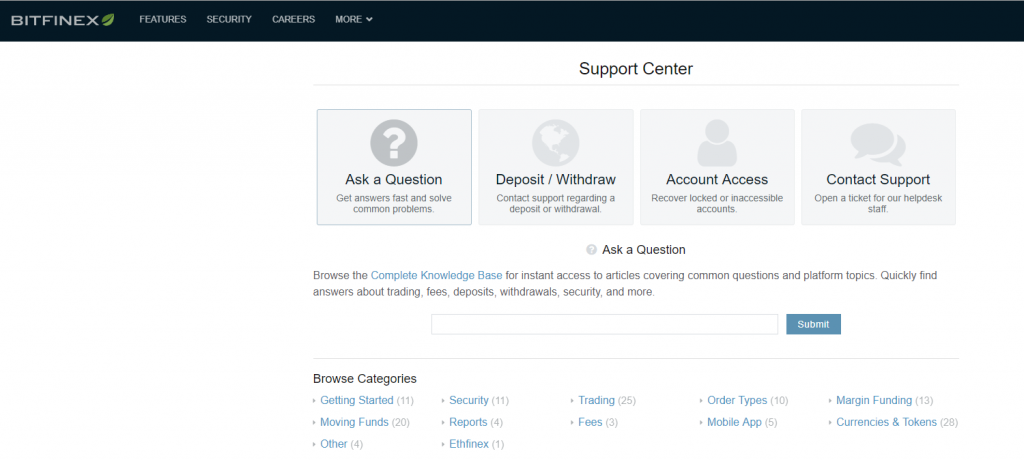
Task: Click the arrow bullet before Getting Started
Action: pyautogui.click(x=314, y=401)
